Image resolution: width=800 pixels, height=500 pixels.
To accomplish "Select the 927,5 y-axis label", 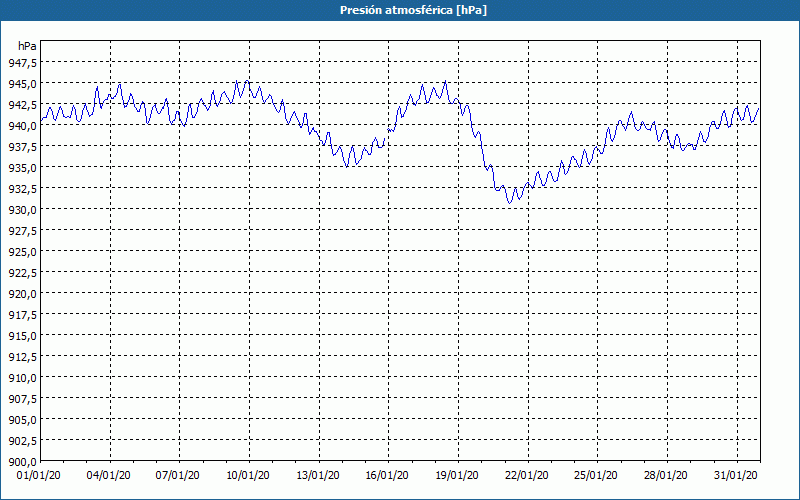I will click(x=22, y=231).
